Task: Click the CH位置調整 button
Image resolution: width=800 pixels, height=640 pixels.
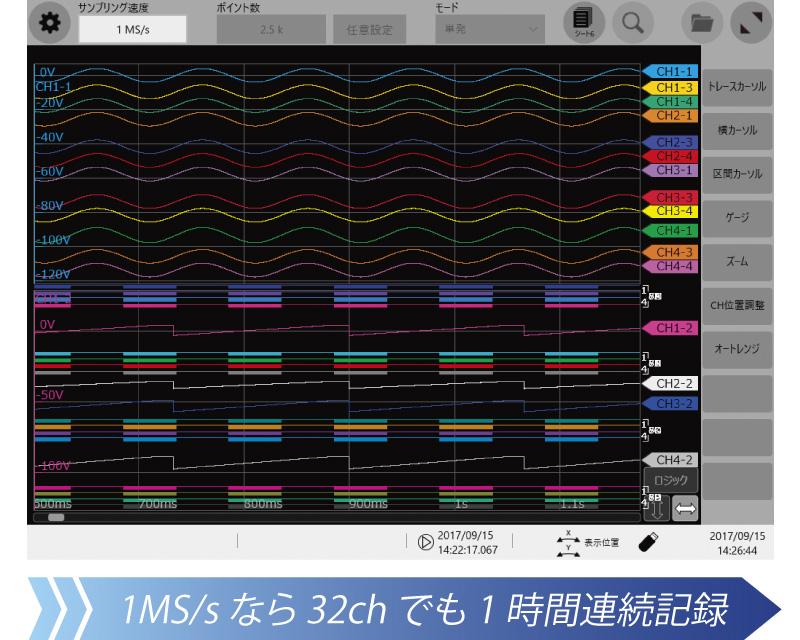Action: point(737,305)
